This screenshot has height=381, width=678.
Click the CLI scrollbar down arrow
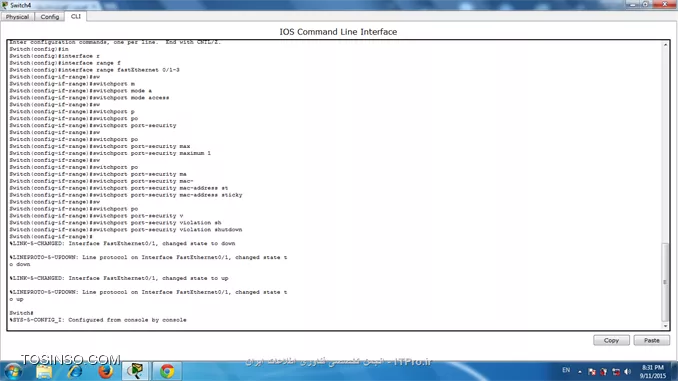pyautogui.click(x=665, y=326)
